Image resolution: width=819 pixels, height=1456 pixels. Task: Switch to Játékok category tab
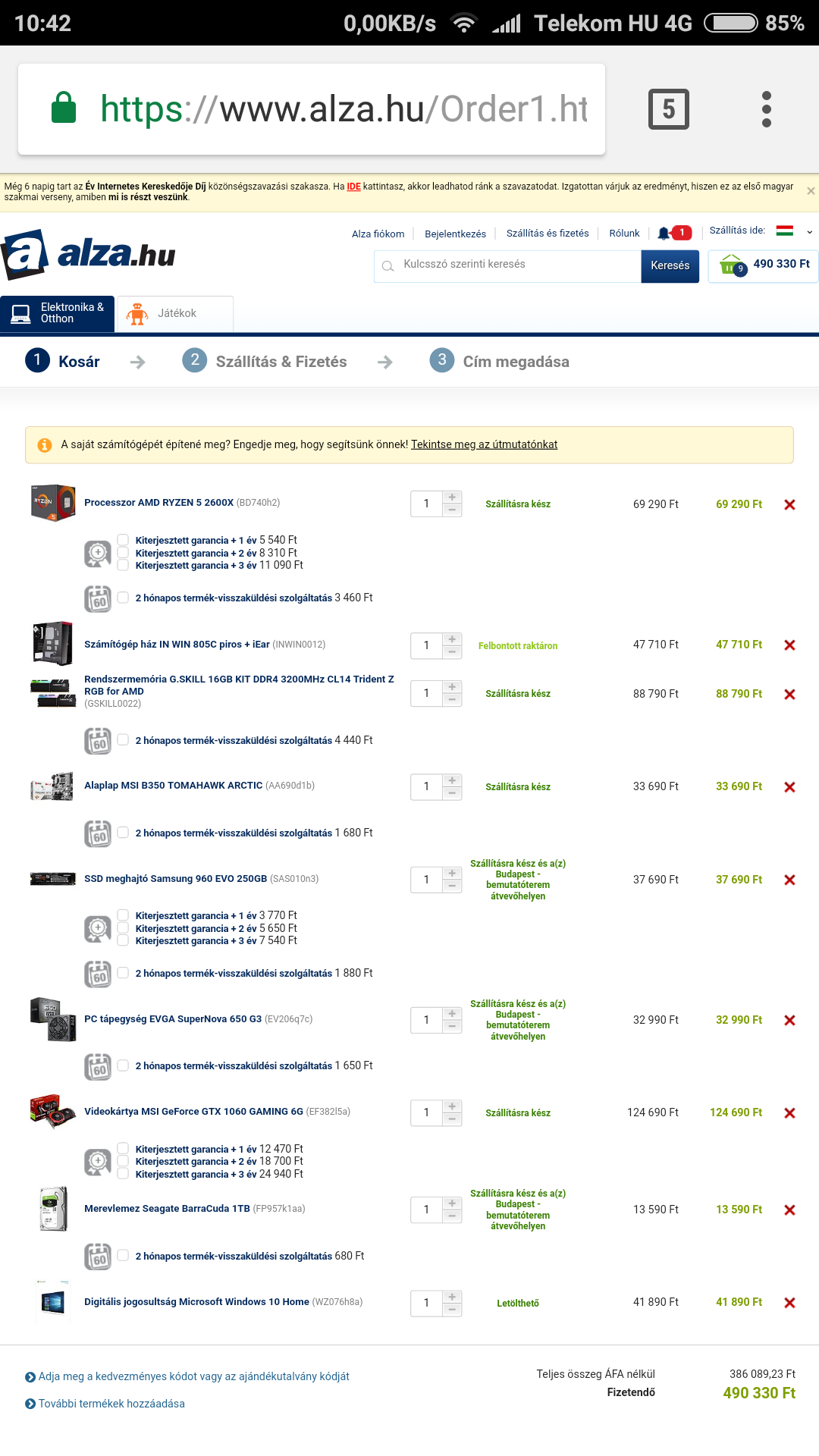coord(175,314)
